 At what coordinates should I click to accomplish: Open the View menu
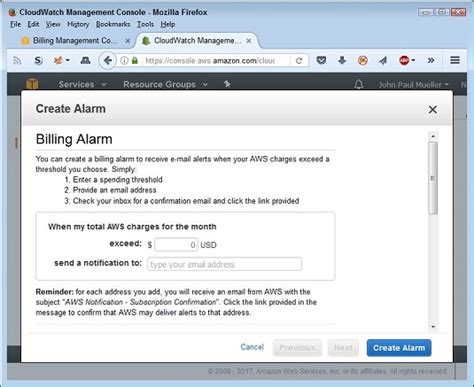[x=53, y=24]
